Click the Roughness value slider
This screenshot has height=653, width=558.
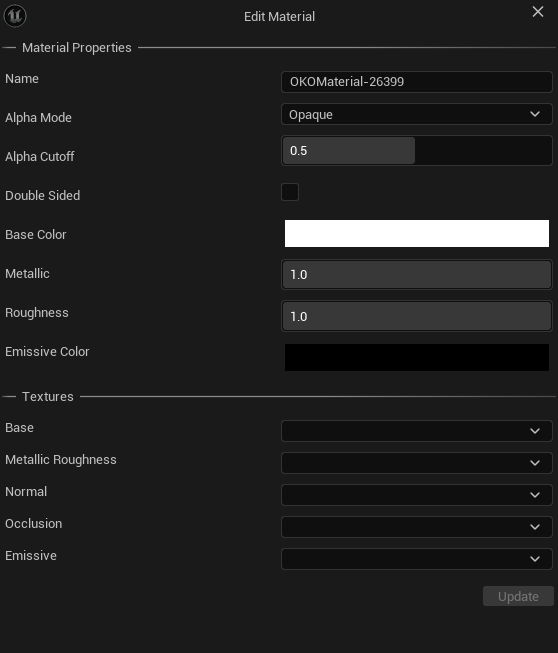(417, 316)
